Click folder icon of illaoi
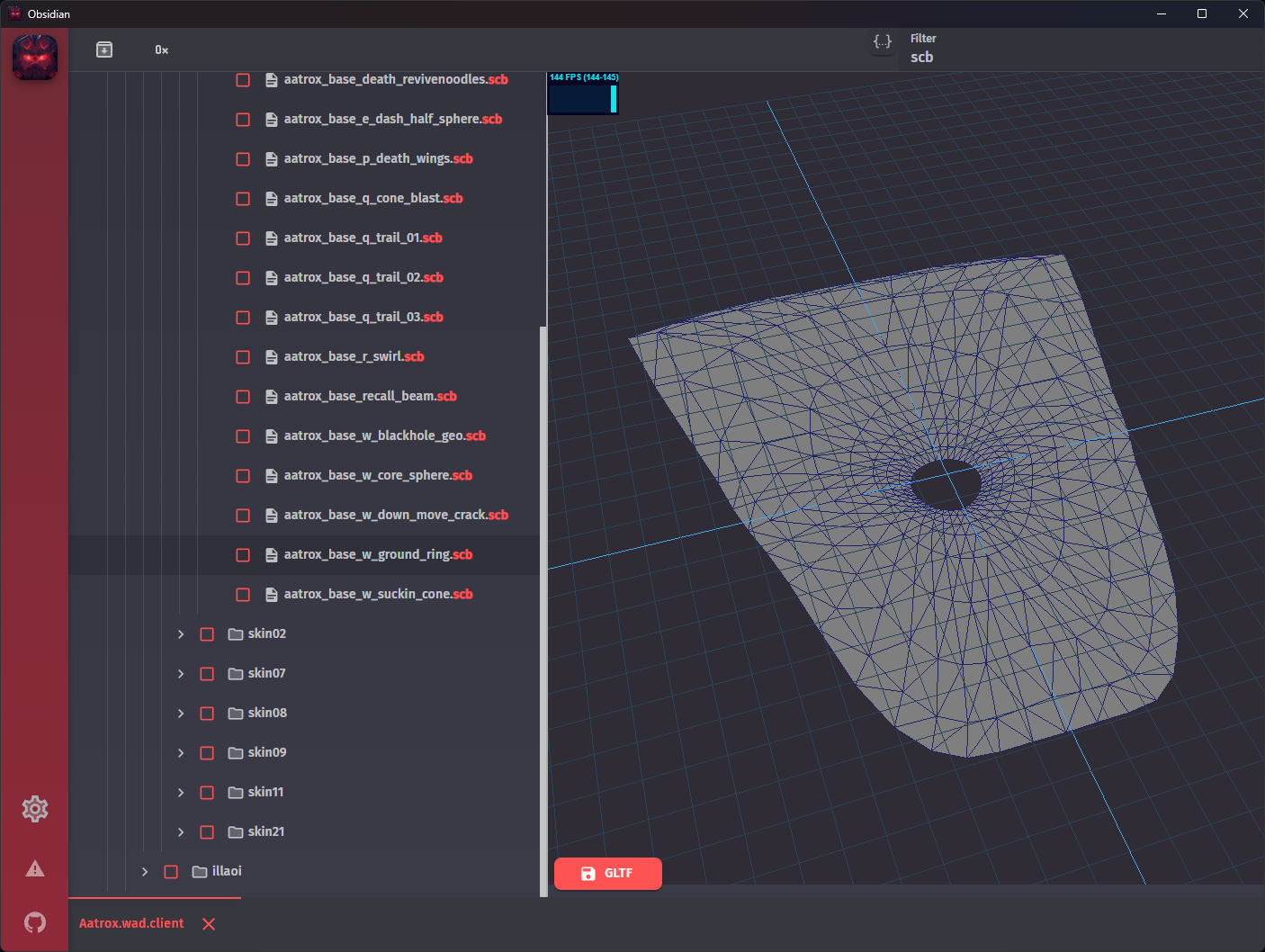The height and width of the screenshot is (952, 1265). tap(200, 872)
